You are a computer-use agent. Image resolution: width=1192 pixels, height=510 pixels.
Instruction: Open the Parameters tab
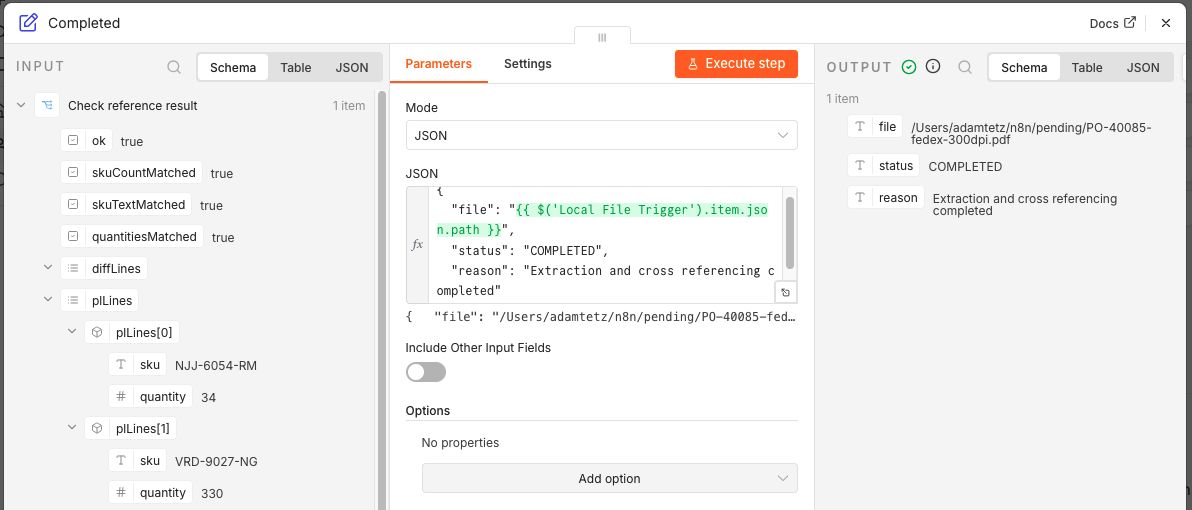click(x=439, y=64)
